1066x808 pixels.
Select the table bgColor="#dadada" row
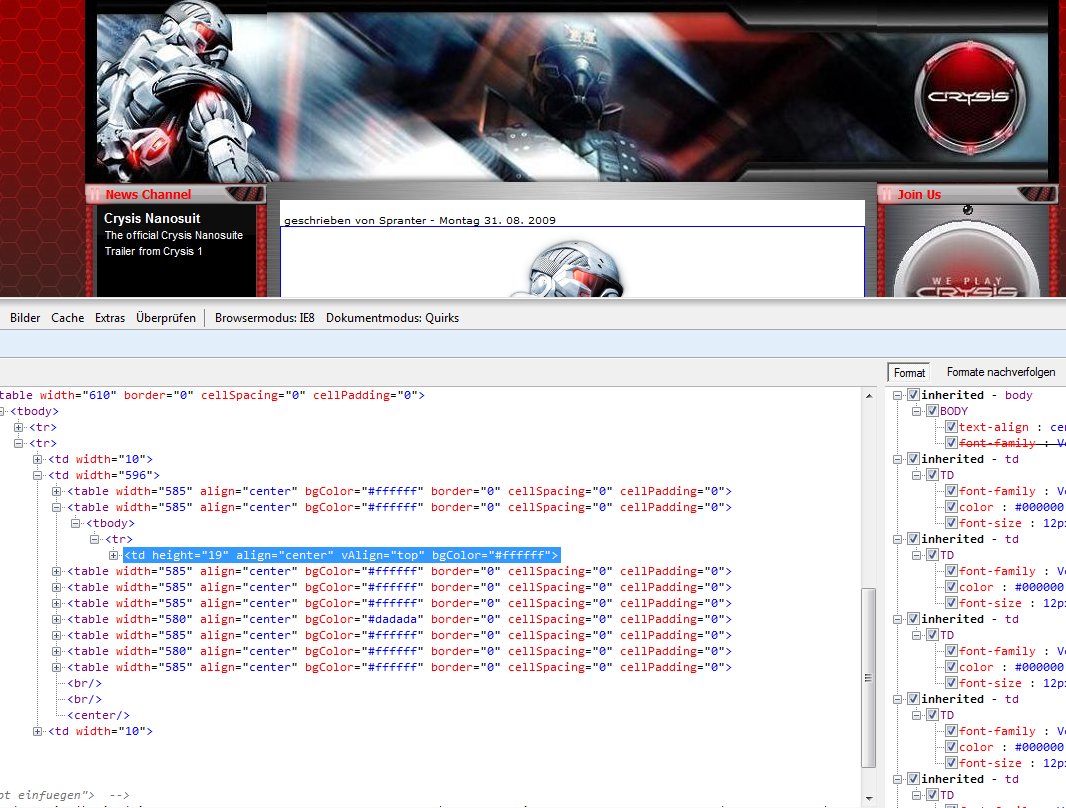coord(399,619)
